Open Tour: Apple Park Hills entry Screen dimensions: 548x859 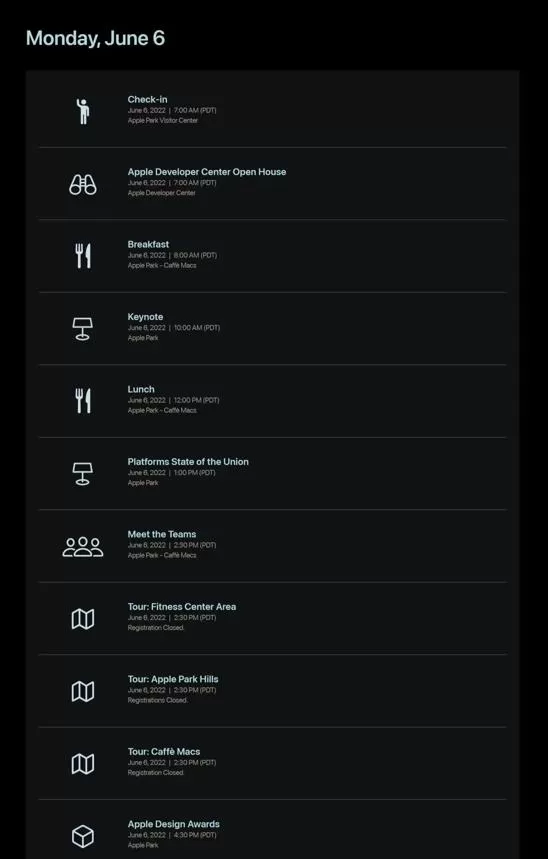coord(173,679)
